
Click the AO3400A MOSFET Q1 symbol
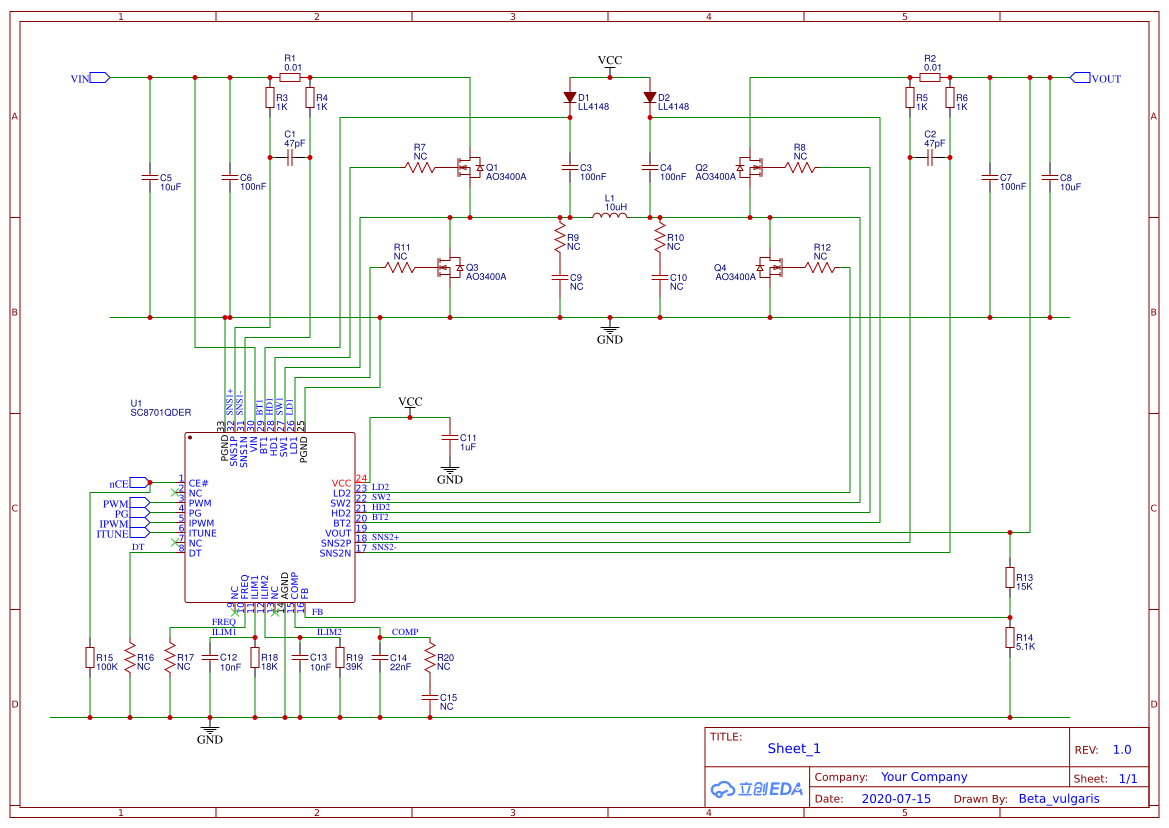pos(470,168)
